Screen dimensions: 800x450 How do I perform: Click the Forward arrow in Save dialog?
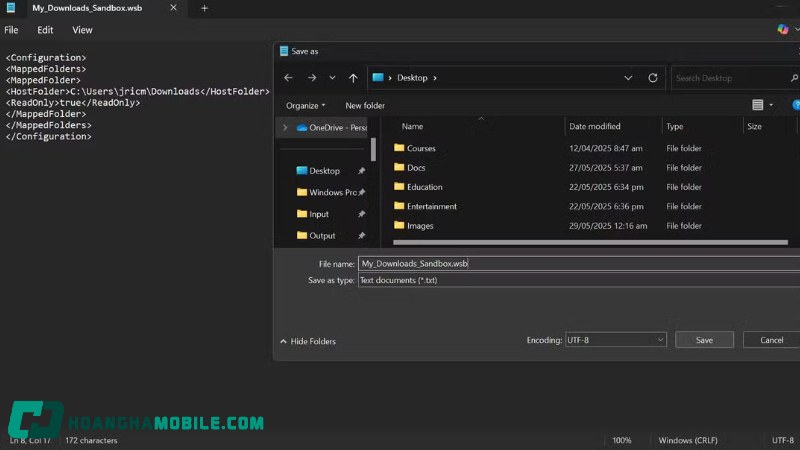point(311,78)
